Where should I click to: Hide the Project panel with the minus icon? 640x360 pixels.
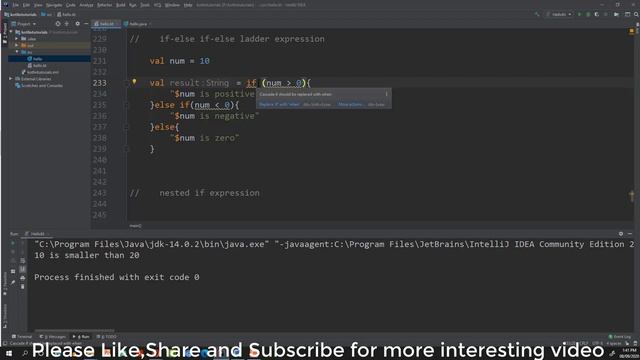click(86, 24)
